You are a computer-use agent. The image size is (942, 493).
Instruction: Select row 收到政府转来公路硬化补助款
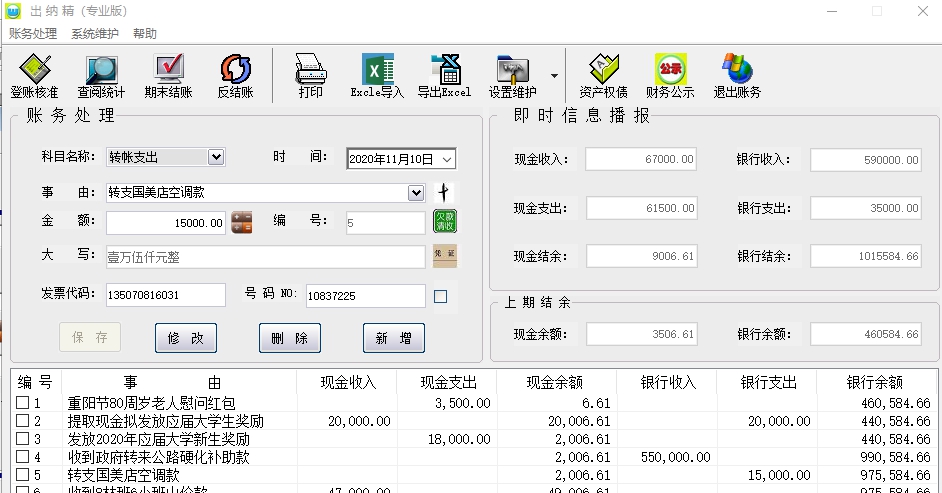pos(473,456)
